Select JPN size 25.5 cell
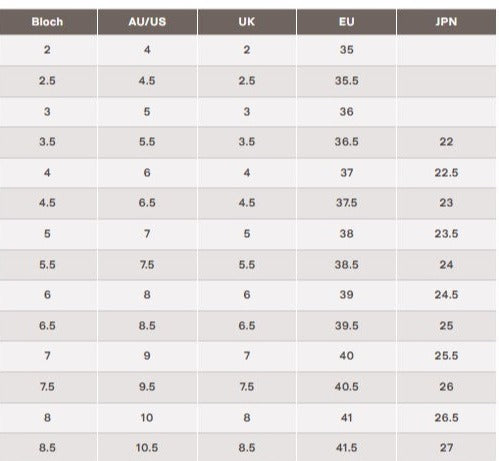499x461 pixels. coord(446,356)
